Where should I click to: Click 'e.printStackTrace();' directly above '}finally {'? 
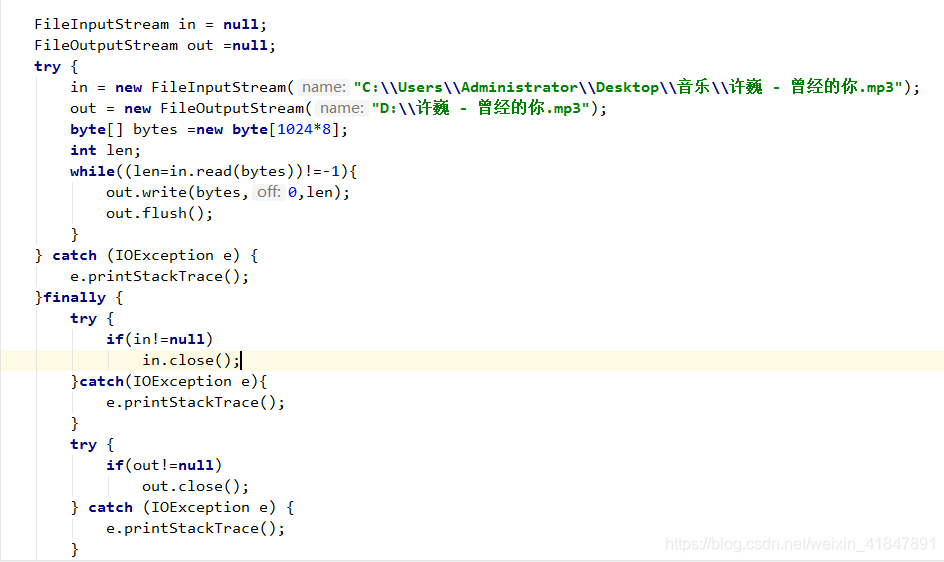click(x=160, y=277)
